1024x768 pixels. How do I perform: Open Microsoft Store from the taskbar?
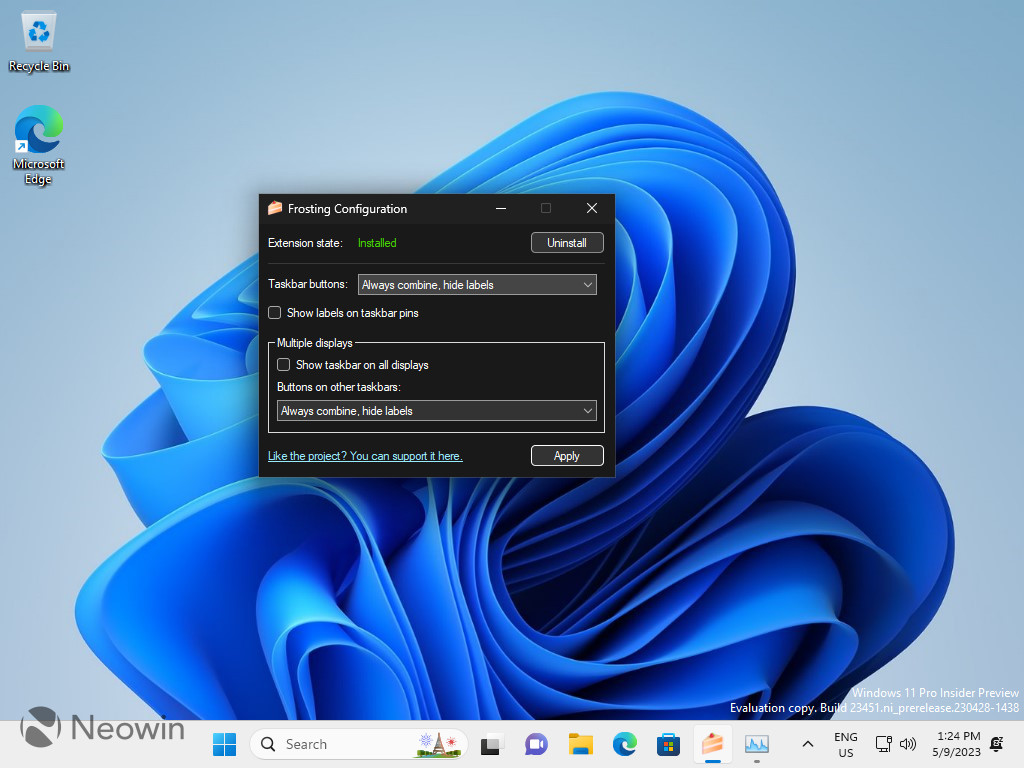pos(668,744)
